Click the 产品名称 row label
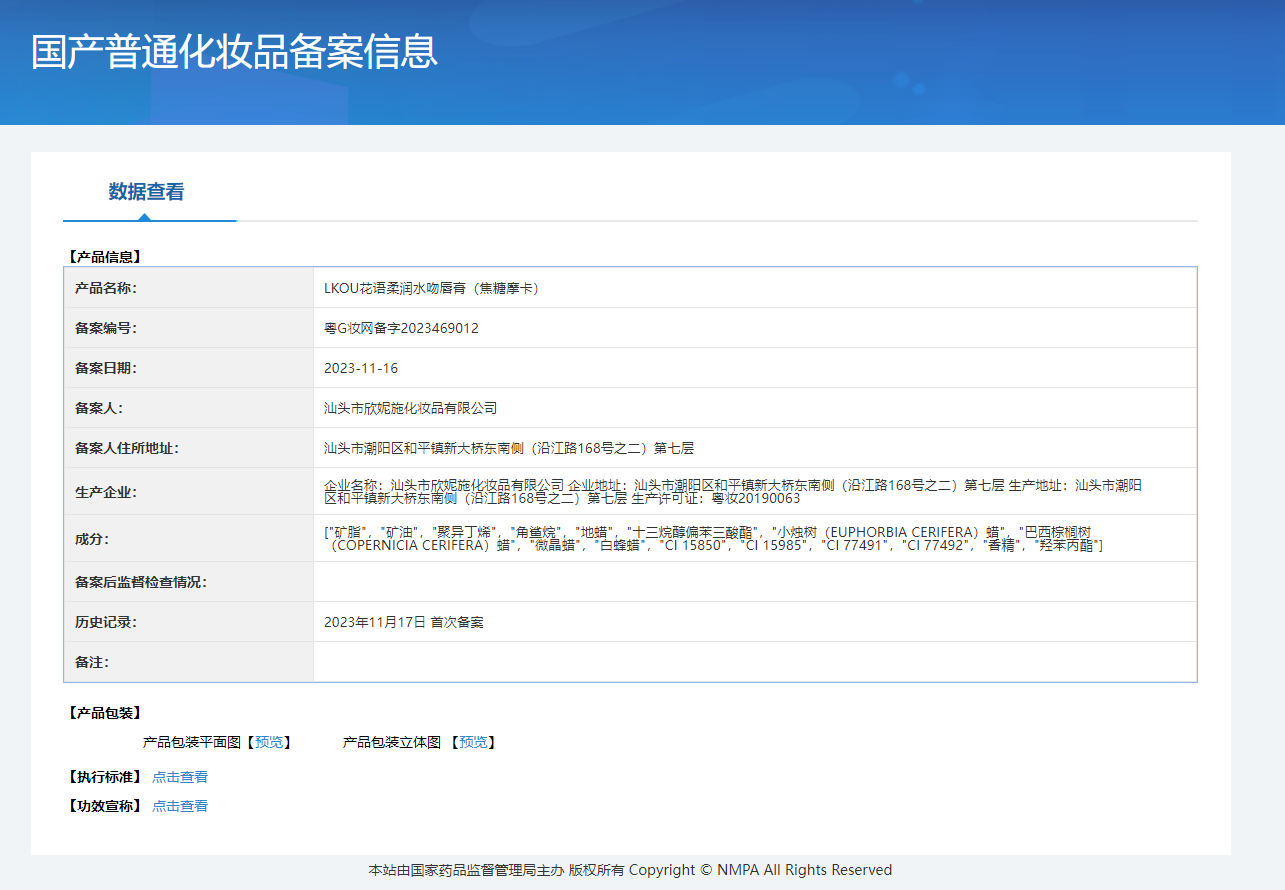 click(105, 288)
